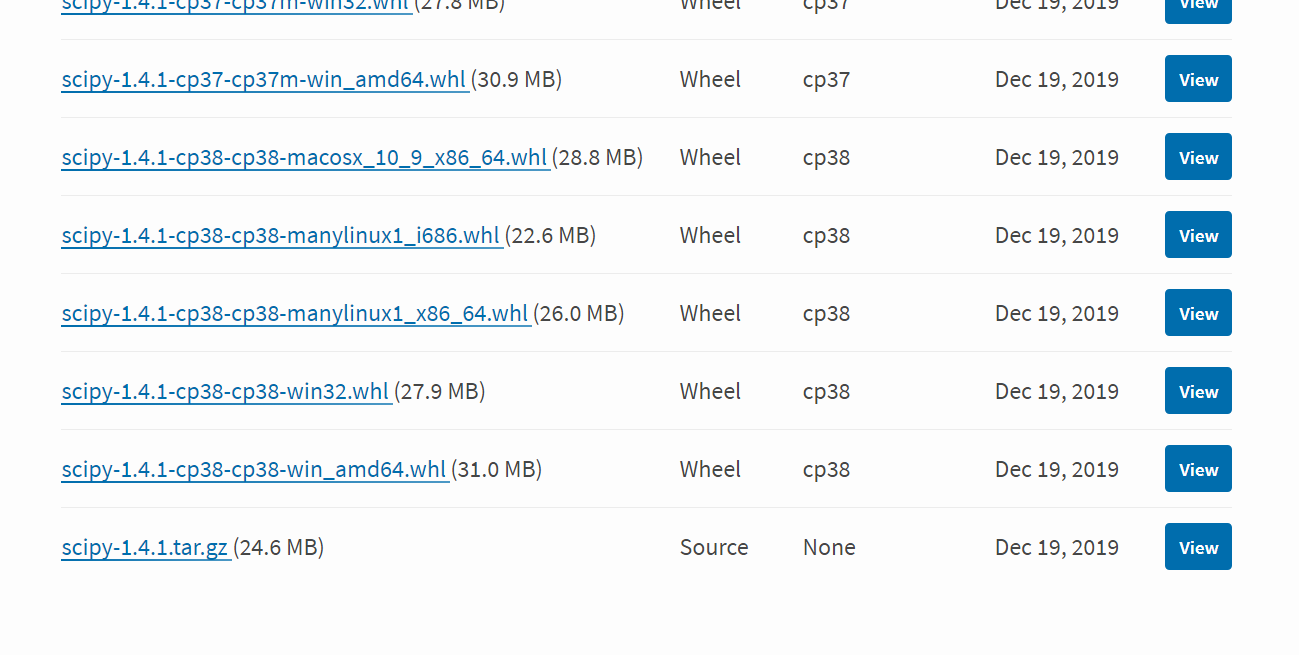View the cp37 win_amd64 wheel details
The image size is (1299, 655).
point(1197,79)
